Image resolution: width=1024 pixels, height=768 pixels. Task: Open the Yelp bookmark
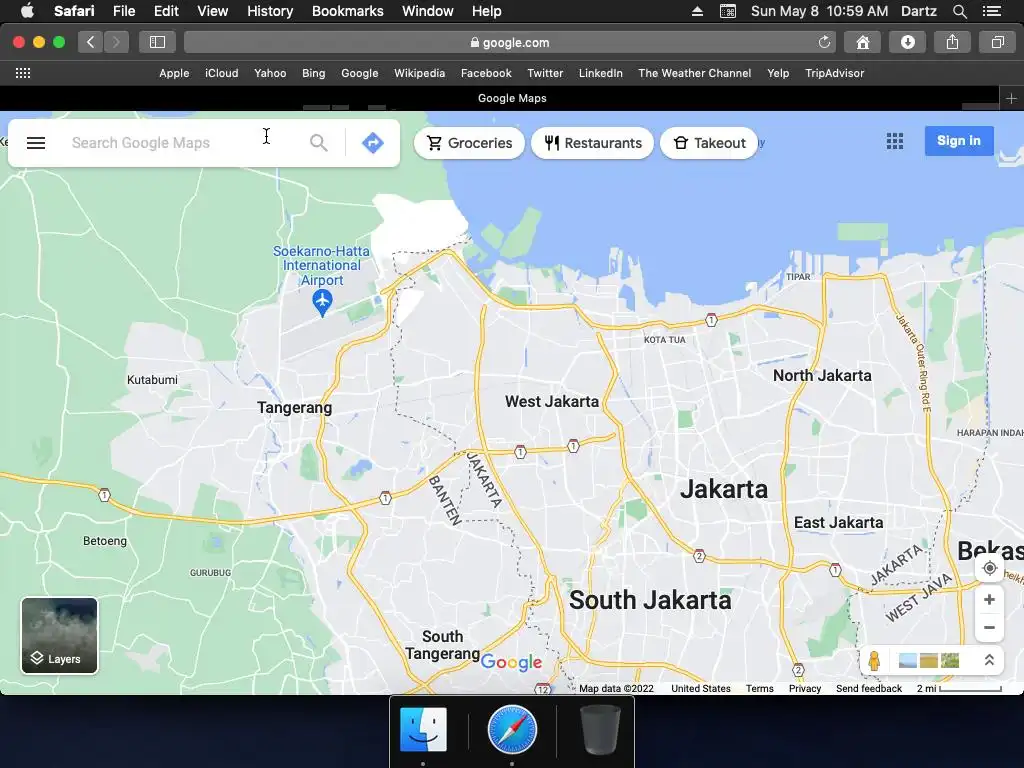pos(778,73)
